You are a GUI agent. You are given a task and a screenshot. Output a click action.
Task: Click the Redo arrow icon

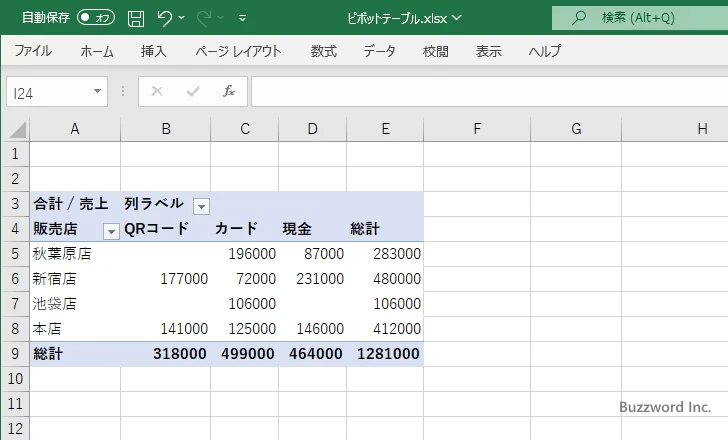click(203, 18)
